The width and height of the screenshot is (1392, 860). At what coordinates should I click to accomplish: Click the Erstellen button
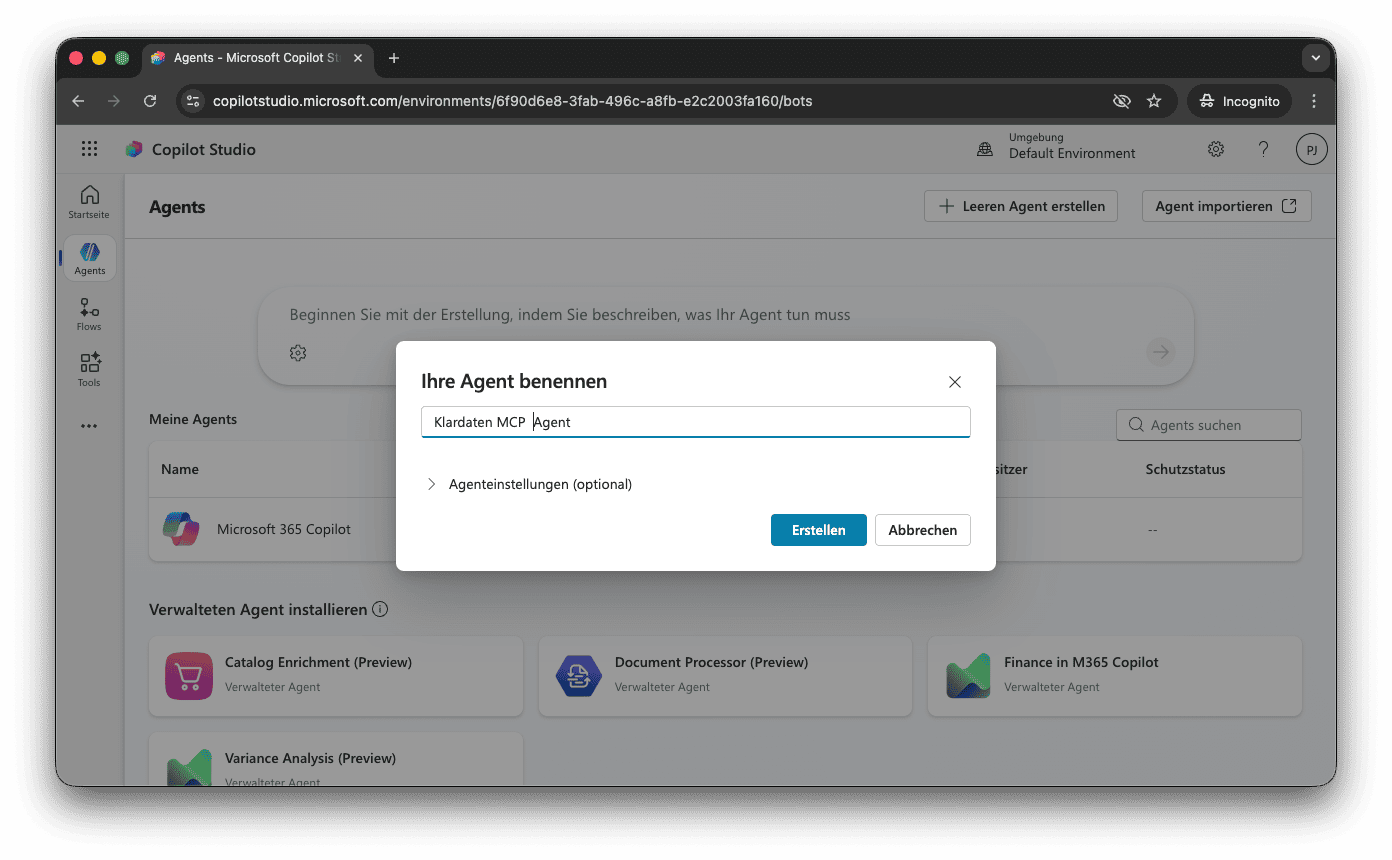(x=819, y=530)
